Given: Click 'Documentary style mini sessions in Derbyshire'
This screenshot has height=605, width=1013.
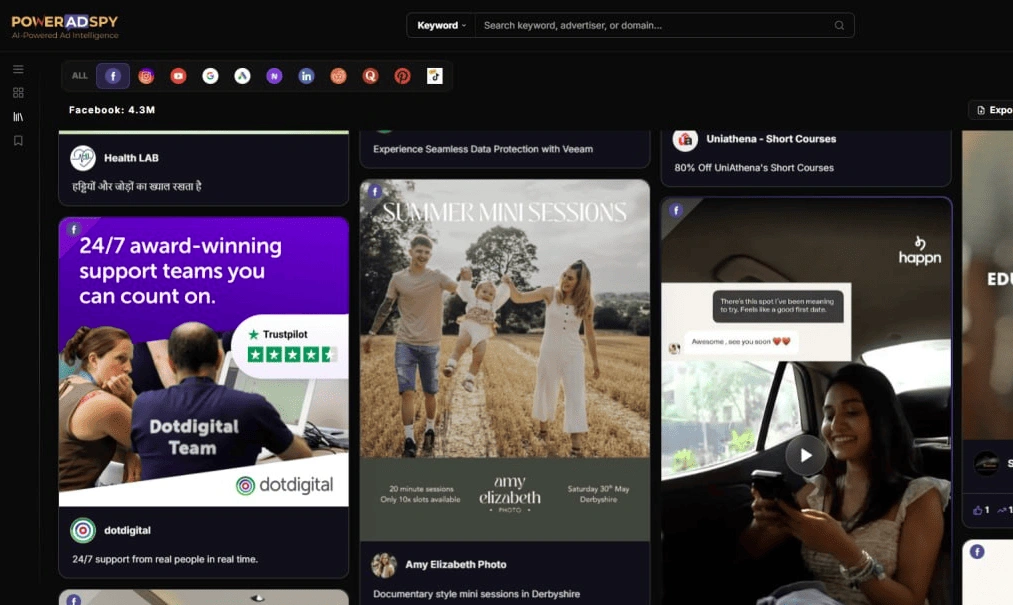Looking at the screenshot, I should click(476, 594).
